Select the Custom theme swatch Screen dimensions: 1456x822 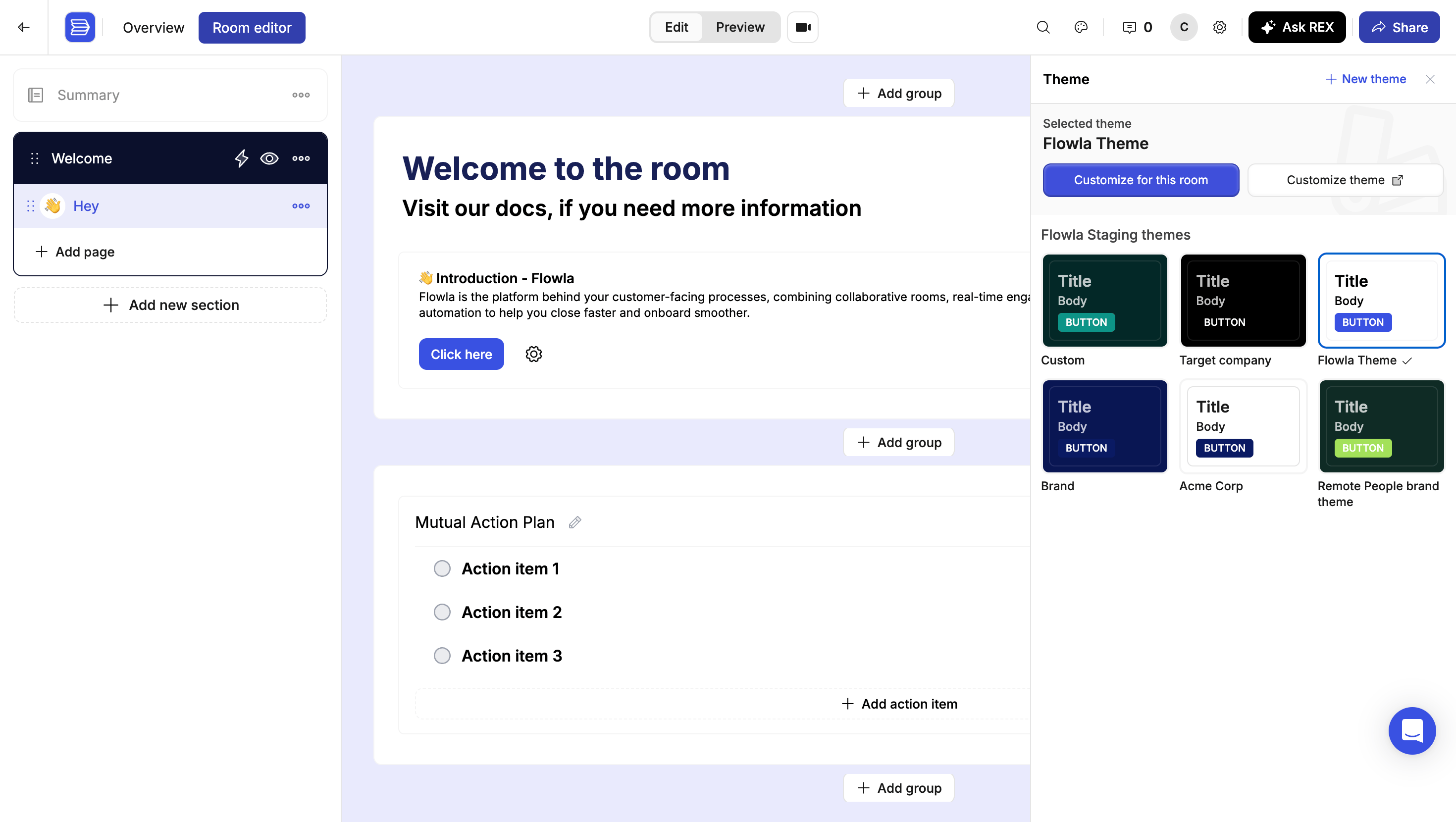point(1104,300)
